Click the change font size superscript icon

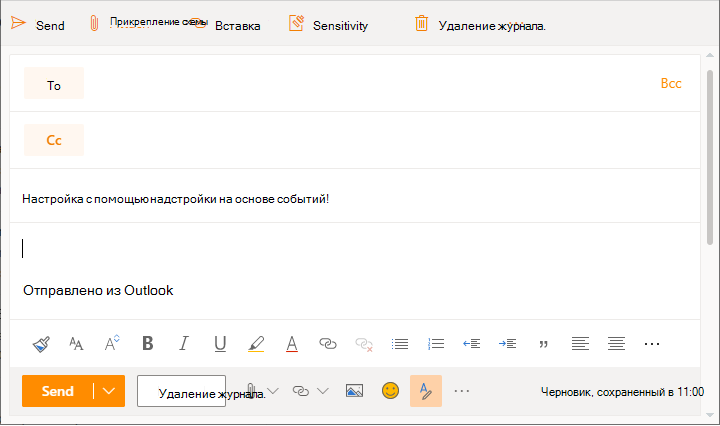(x=112, y=343)
